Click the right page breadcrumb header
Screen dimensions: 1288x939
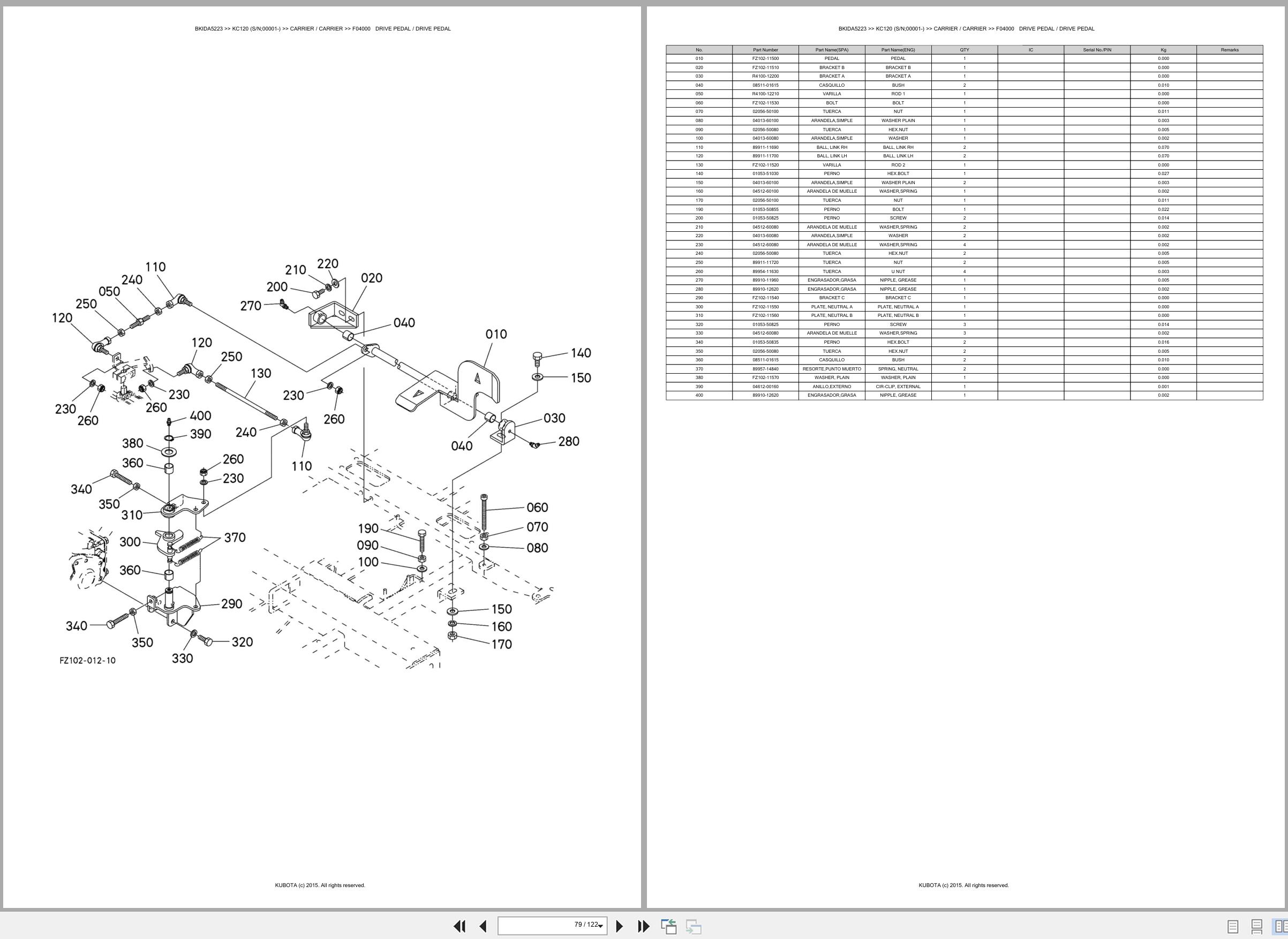[966, 28]
